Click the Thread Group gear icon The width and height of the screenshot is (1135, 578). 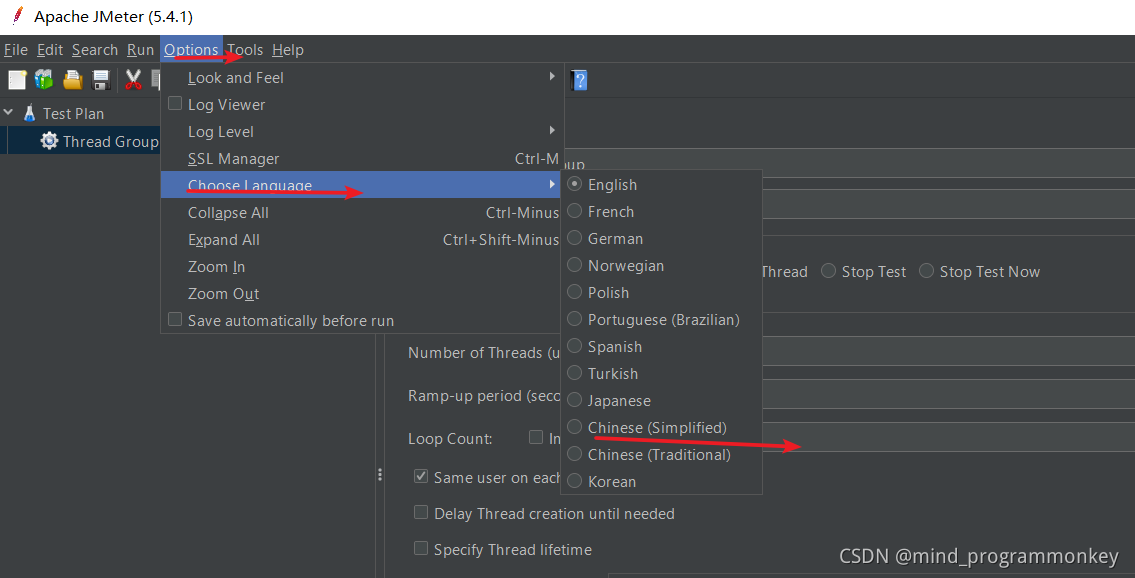(x=49, y=141)
